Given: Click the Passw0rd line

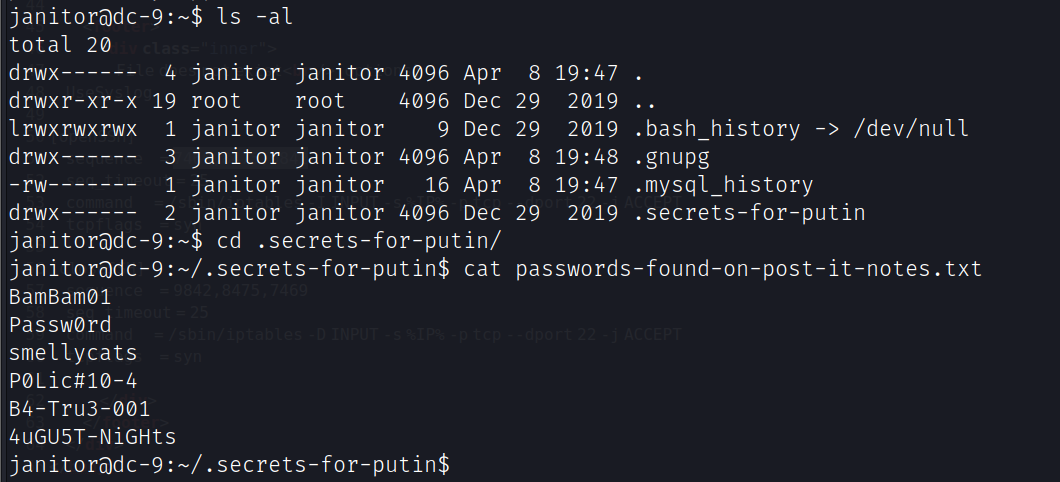Looking at the screenshot, I should (58, 325).
